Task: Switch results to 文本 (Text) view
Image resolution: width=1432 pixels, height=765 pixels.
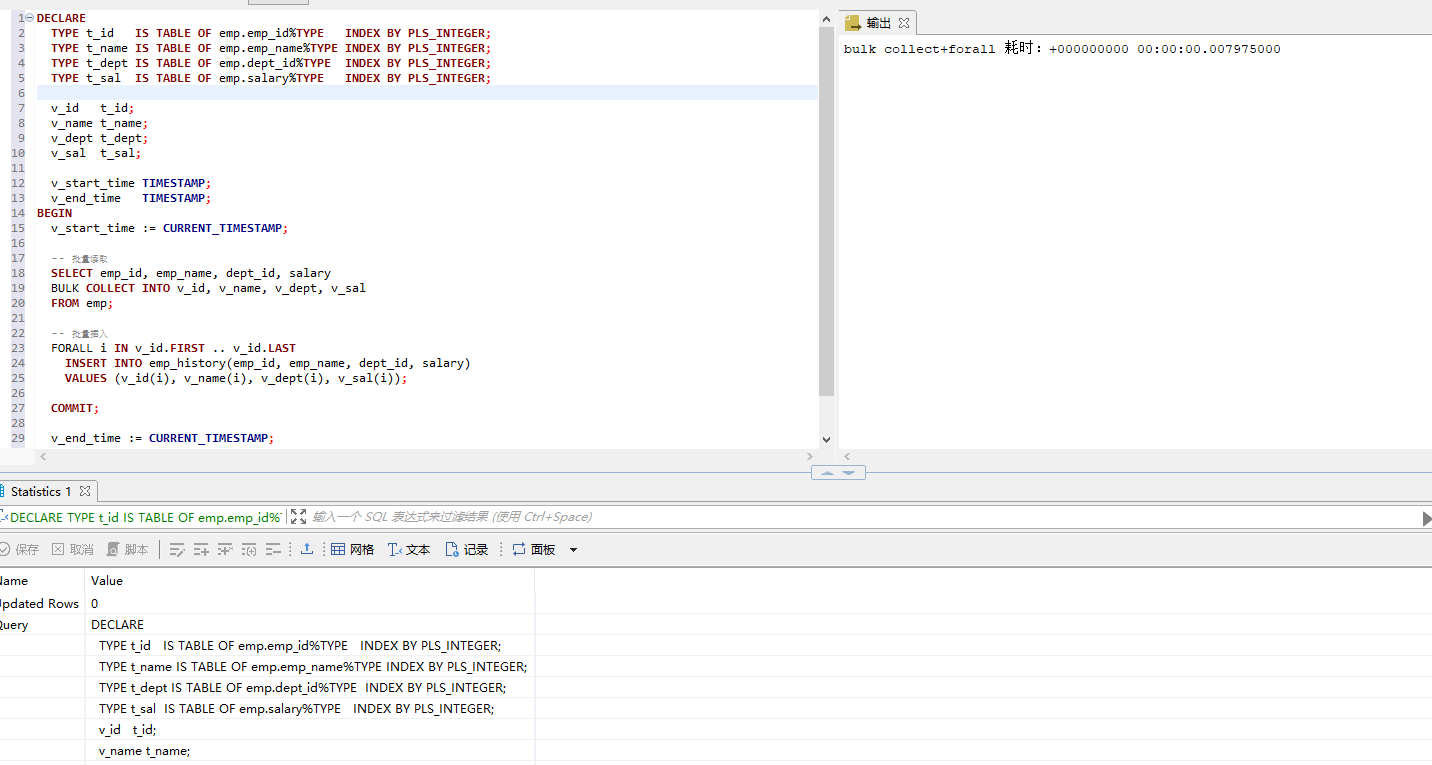Action: (409, 550)
